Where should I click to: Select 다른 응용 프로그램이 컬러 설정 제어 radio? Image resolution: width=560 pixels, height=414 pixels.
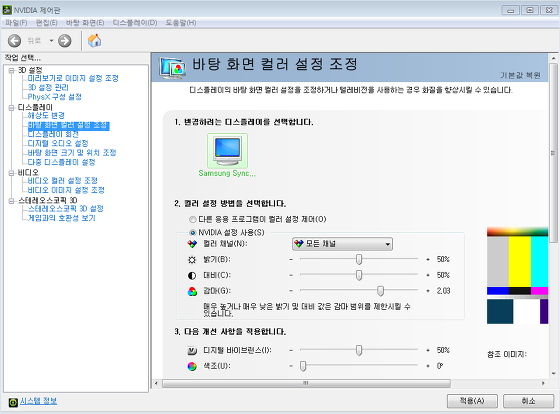tap(193, 219)
